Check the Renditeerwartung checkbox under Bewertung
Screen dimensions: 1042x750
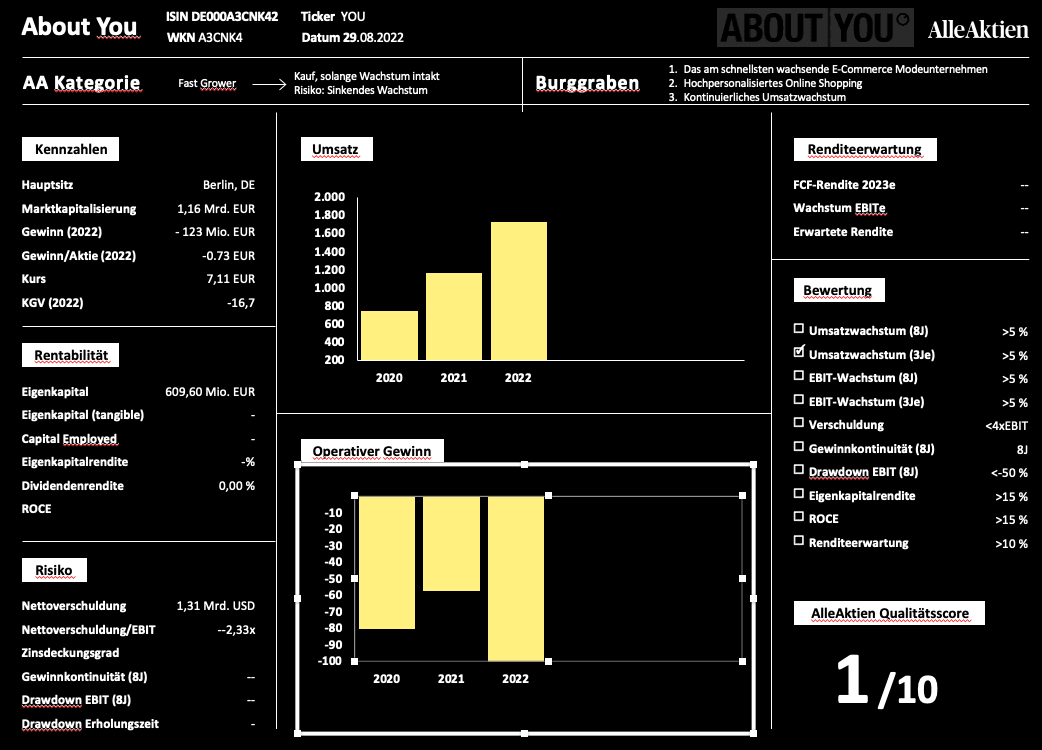point(799,541)
